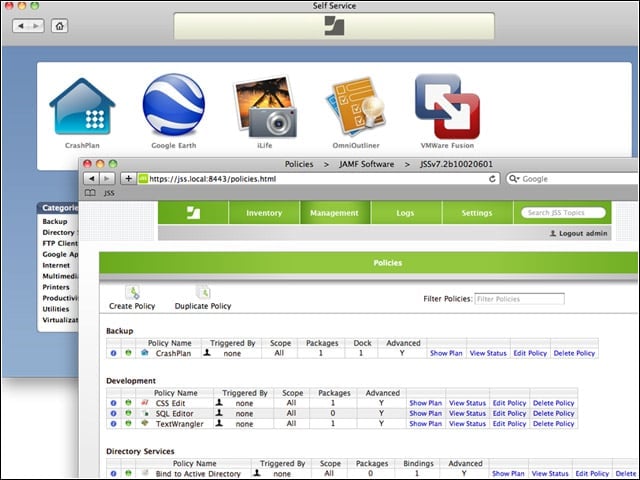Open the Settings tab
Viewport: 640px width, 480px height.
point(477,213)
